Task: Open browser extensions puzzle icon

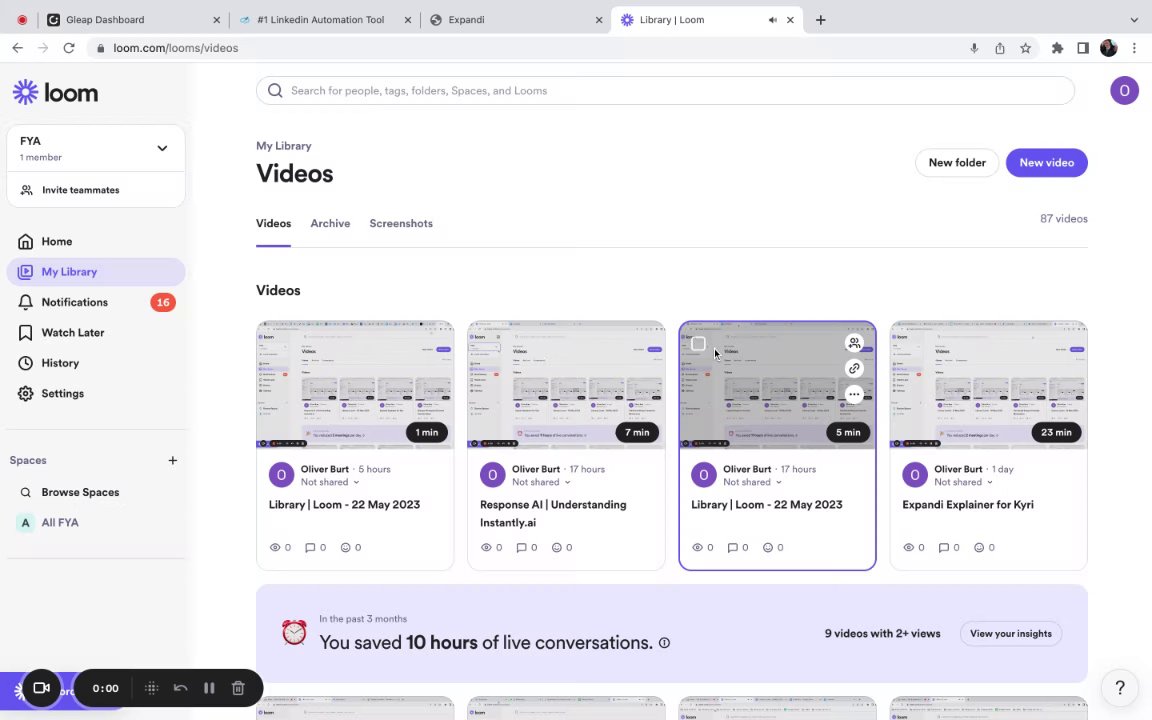Action: tap(1057, 48)
